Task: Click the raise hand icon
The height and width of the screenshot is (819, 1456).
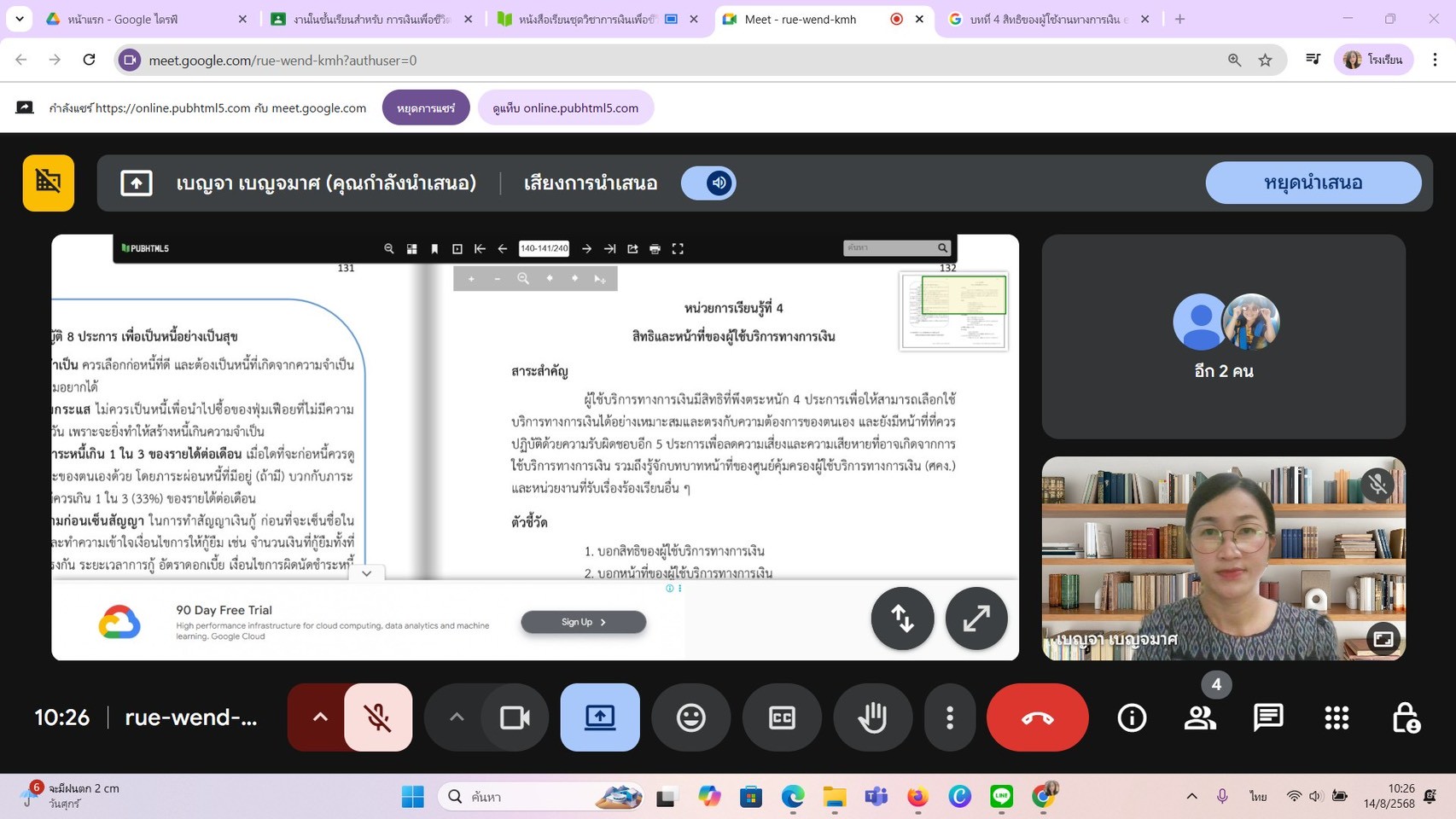Action: pos(872,717)
